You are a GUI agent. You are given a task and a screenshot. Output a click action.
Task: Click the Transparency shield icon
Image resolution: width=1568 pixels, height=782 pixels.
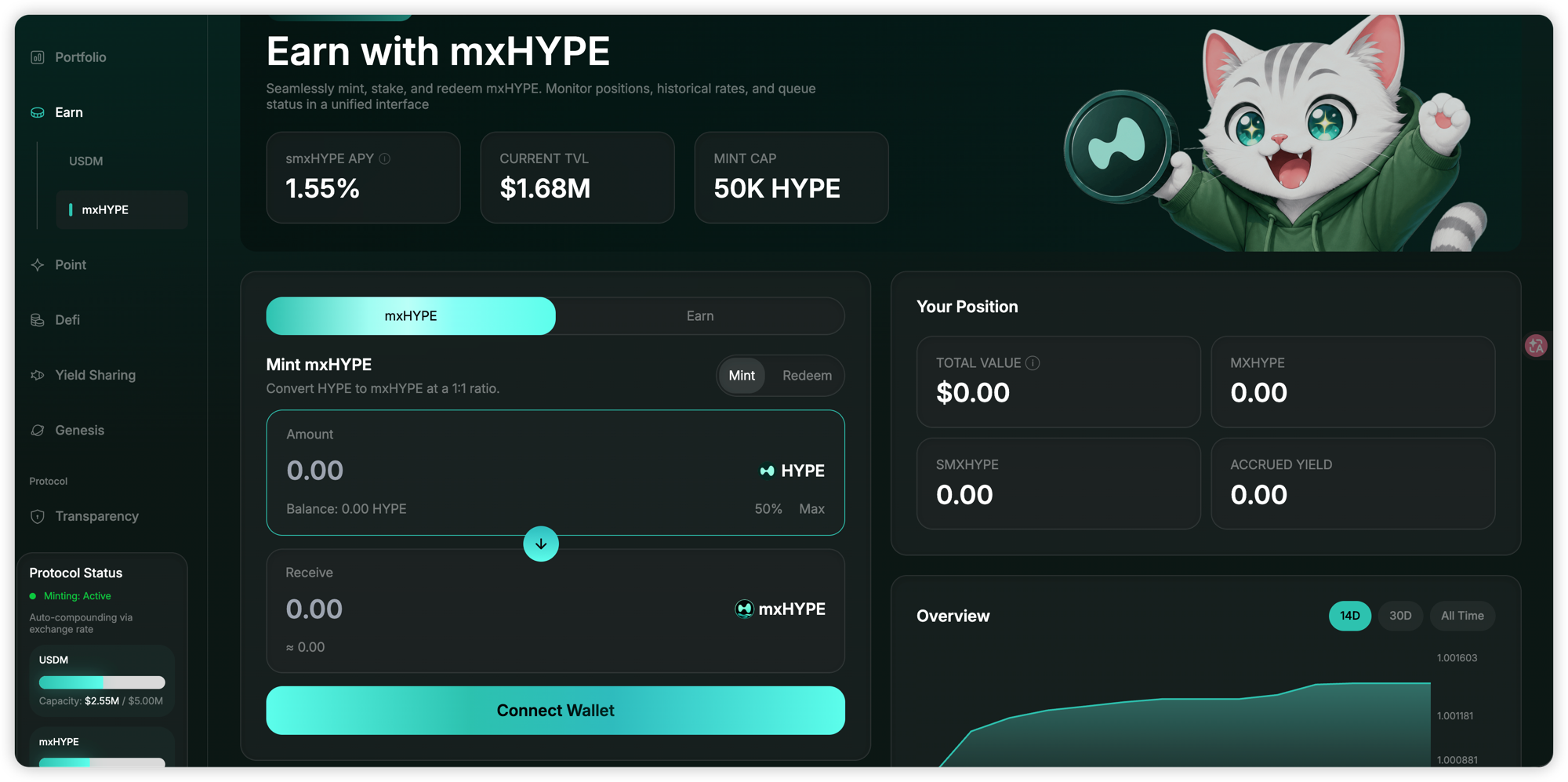tap(37, 516)
